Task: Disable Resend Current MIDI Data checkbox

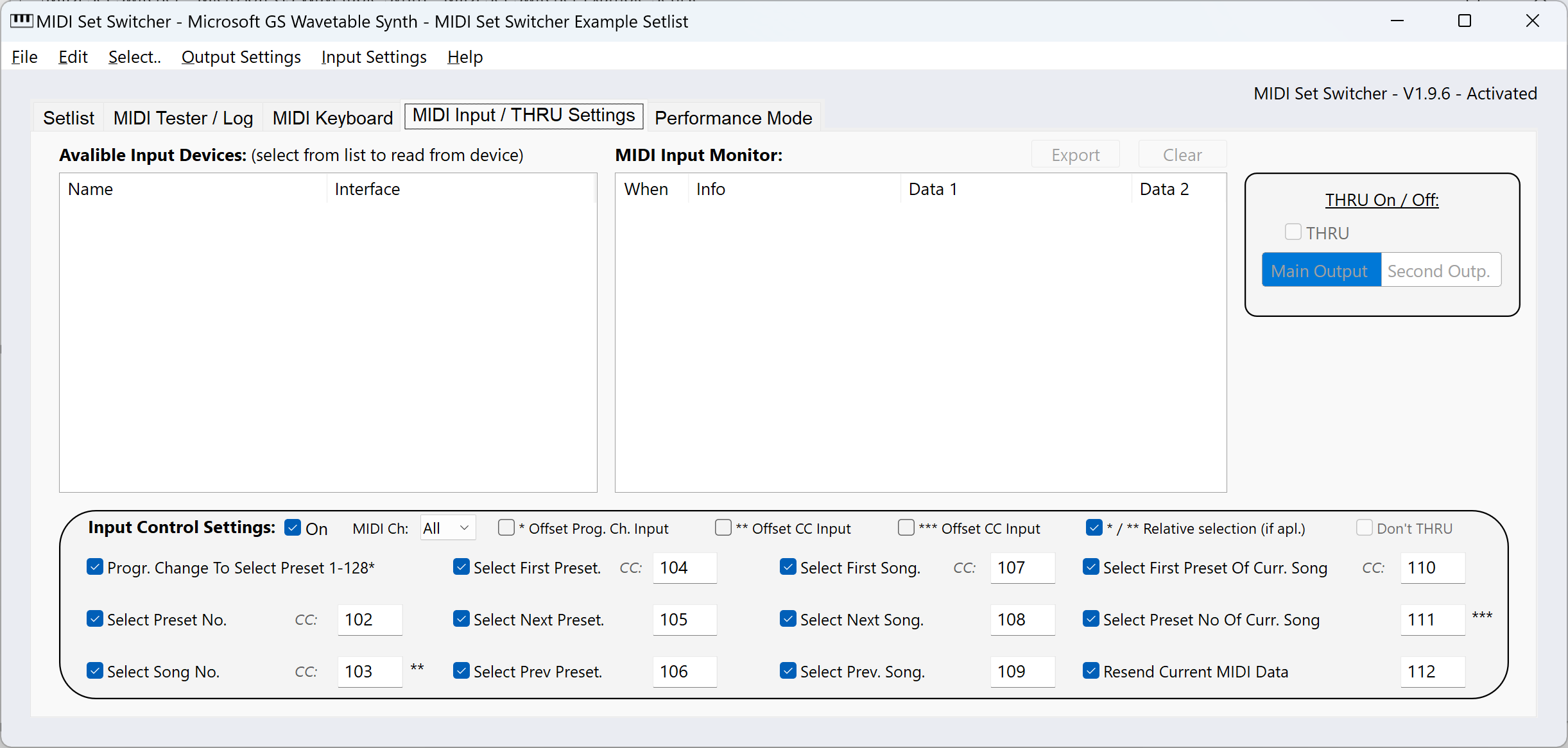Action: click(1091, 671)
